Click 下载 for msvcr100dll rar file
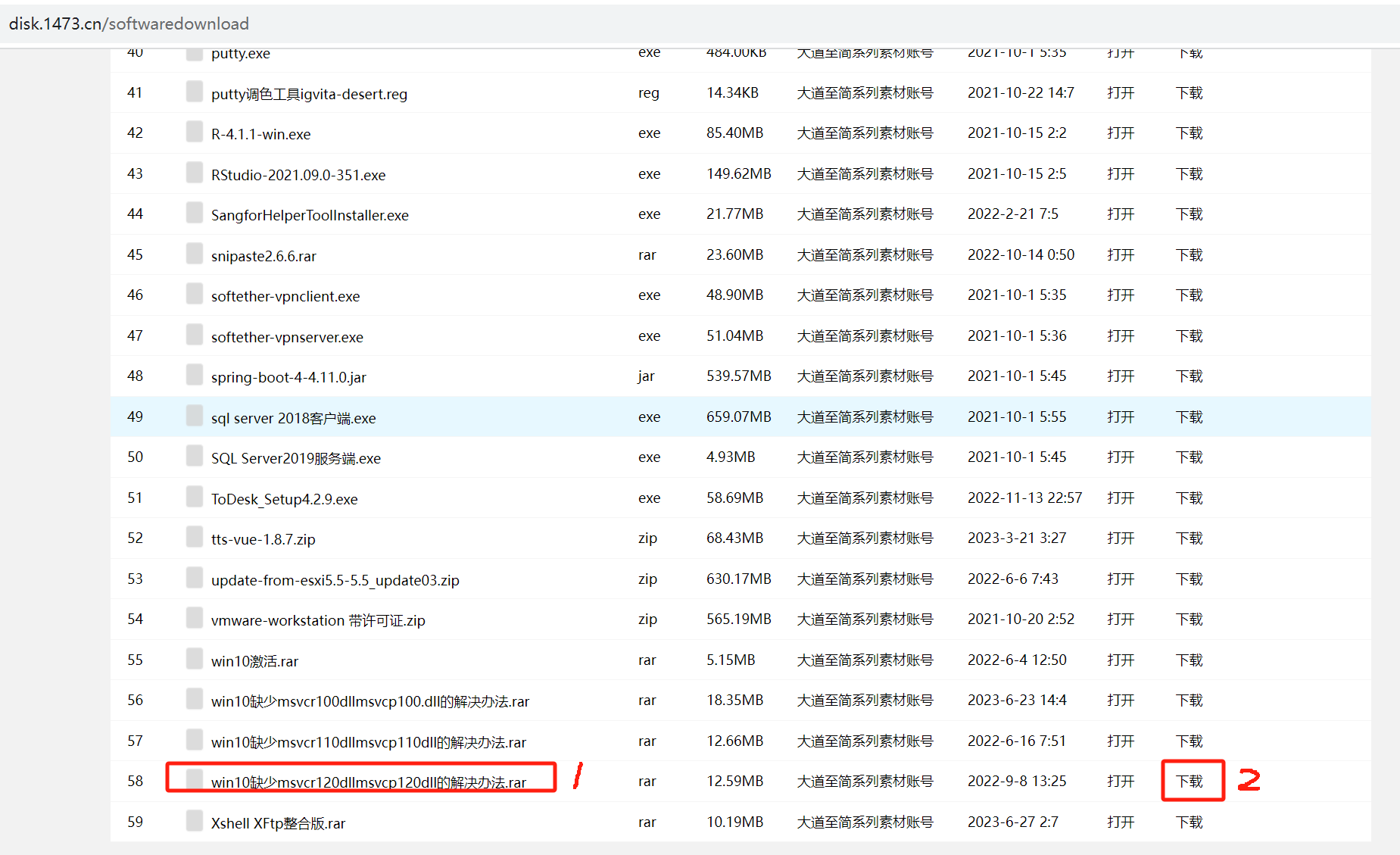Image resolution: width=1400 pixels, height=855 pixels. tap(1190, 700)
